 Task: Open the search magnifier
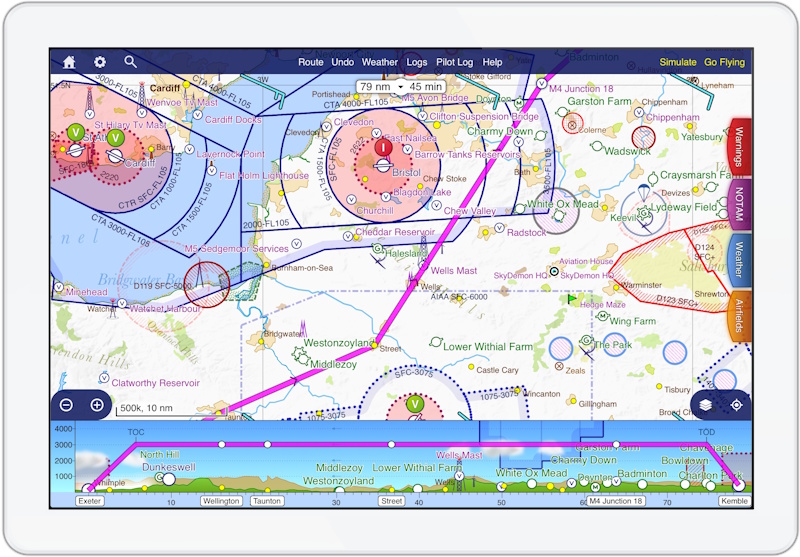(130, 62)
